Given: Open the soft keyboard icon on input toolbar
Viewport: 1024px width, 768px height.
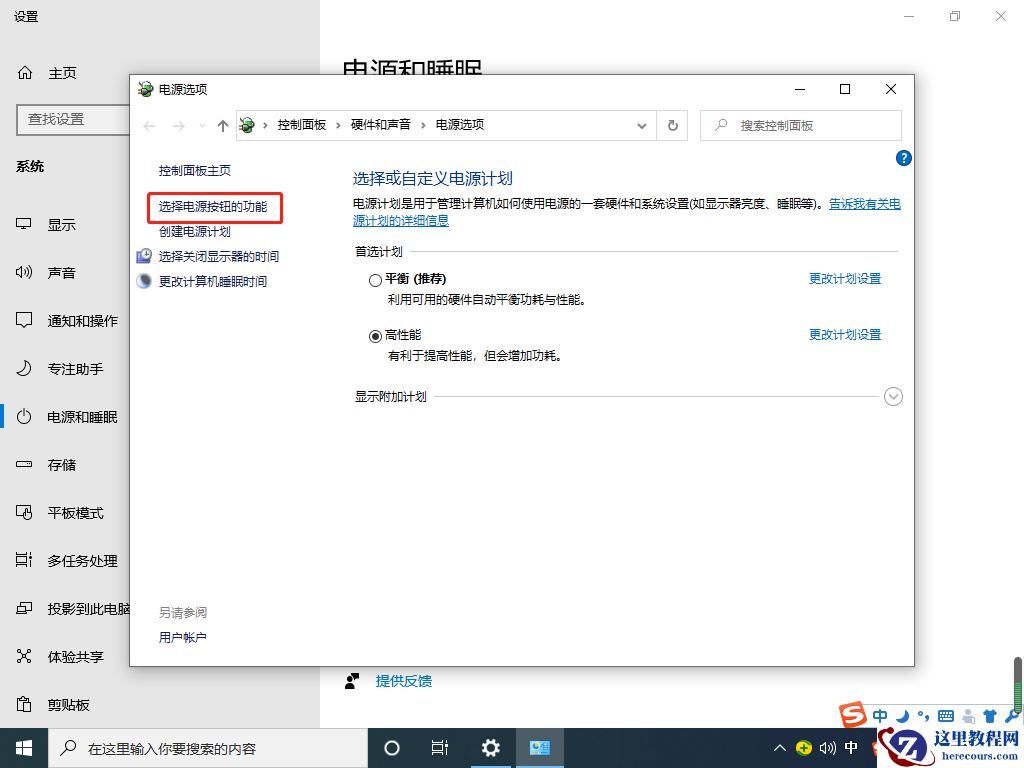Looking at the screenshot, I should (x=945, y=716).
